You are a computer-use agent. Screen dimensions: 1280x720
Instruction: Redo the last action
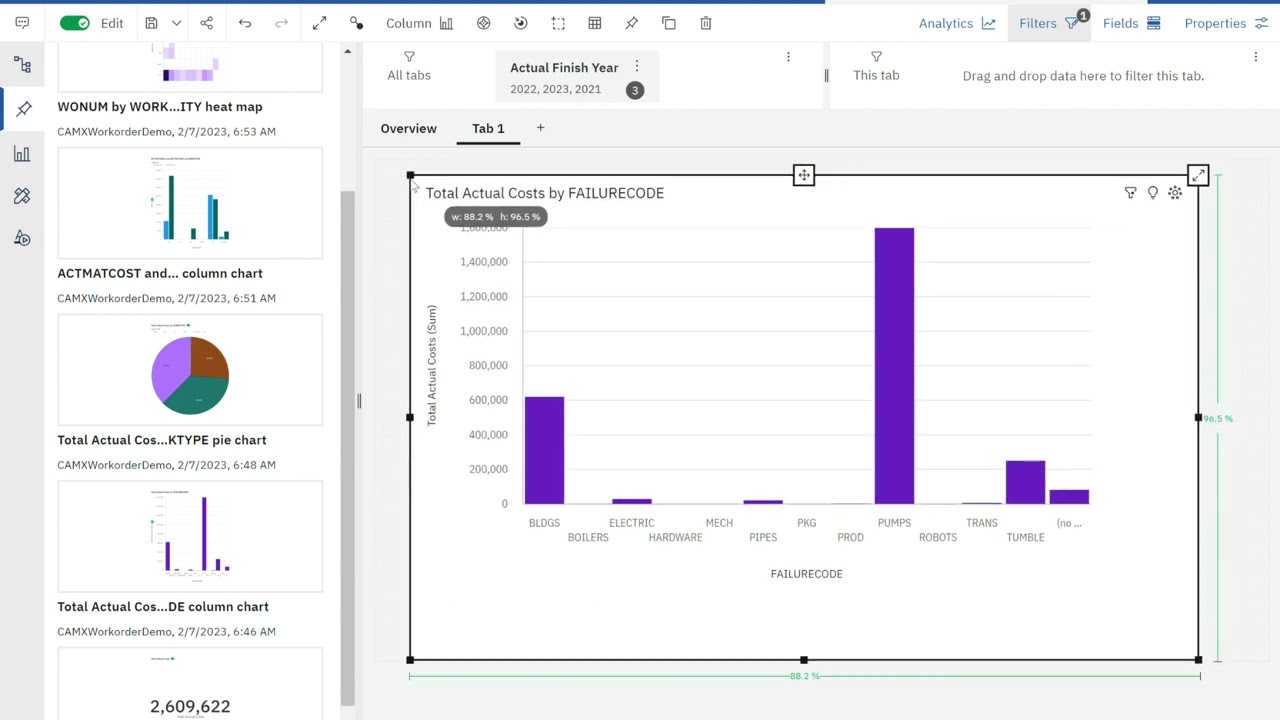click(282, 23)
